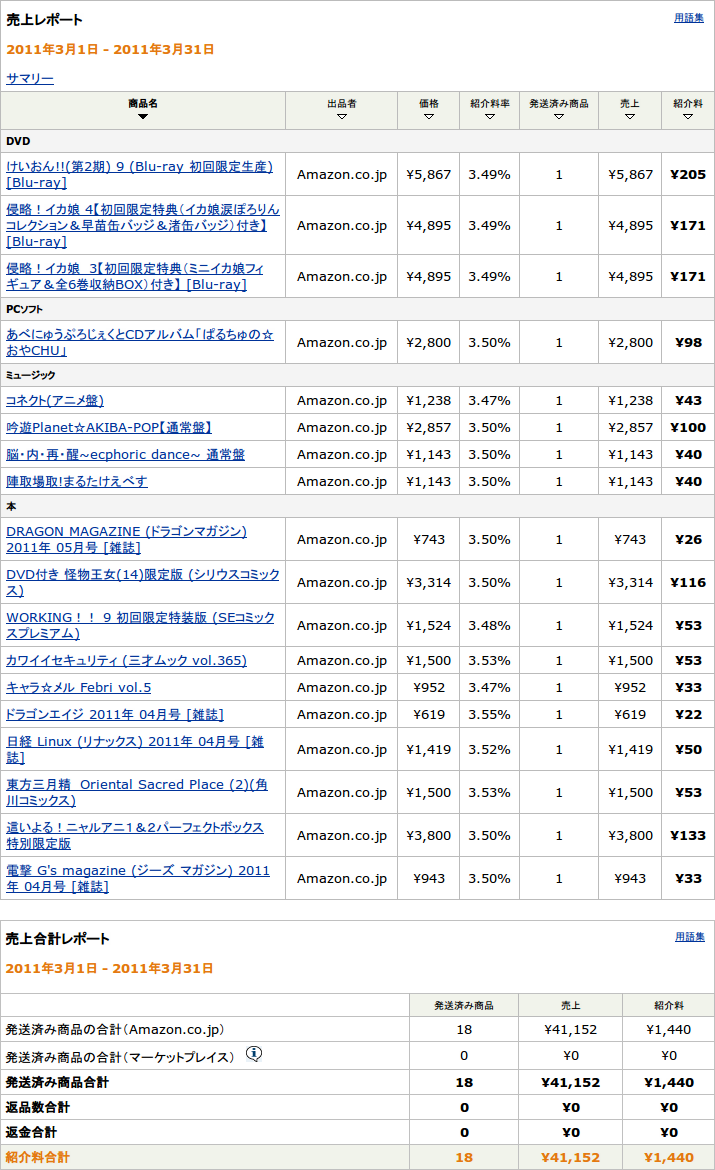Open キャラ☆メル Febri vol.5 link
Viewport: 715px width, 1170px height.
click(x=79, y=687)
